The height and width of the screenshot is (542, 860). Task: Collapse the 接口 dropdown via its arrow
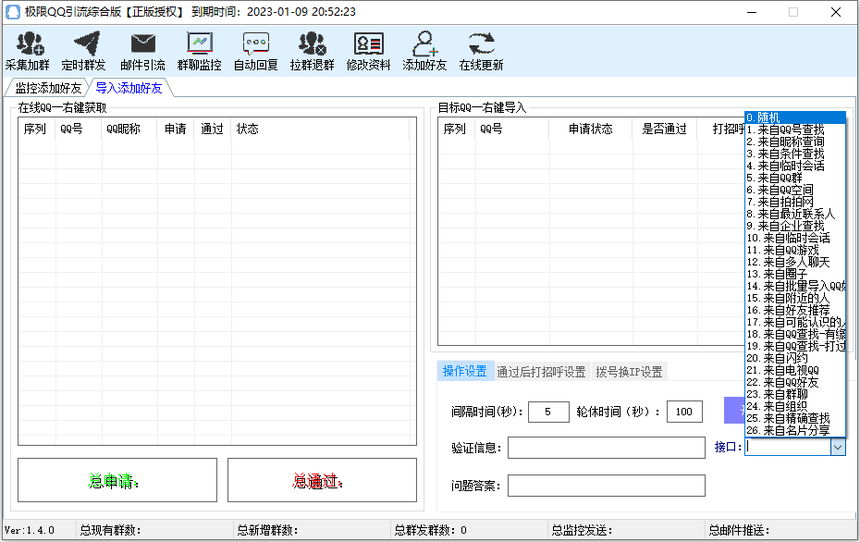[x=838, y=448]
